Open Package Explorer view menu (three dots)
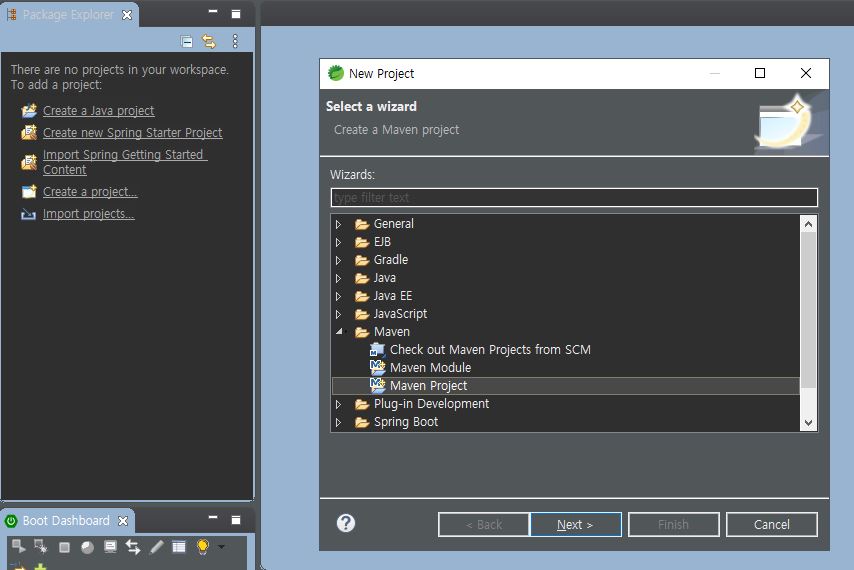The width and height of the screenshot is (854, 570). click(235, 41)
